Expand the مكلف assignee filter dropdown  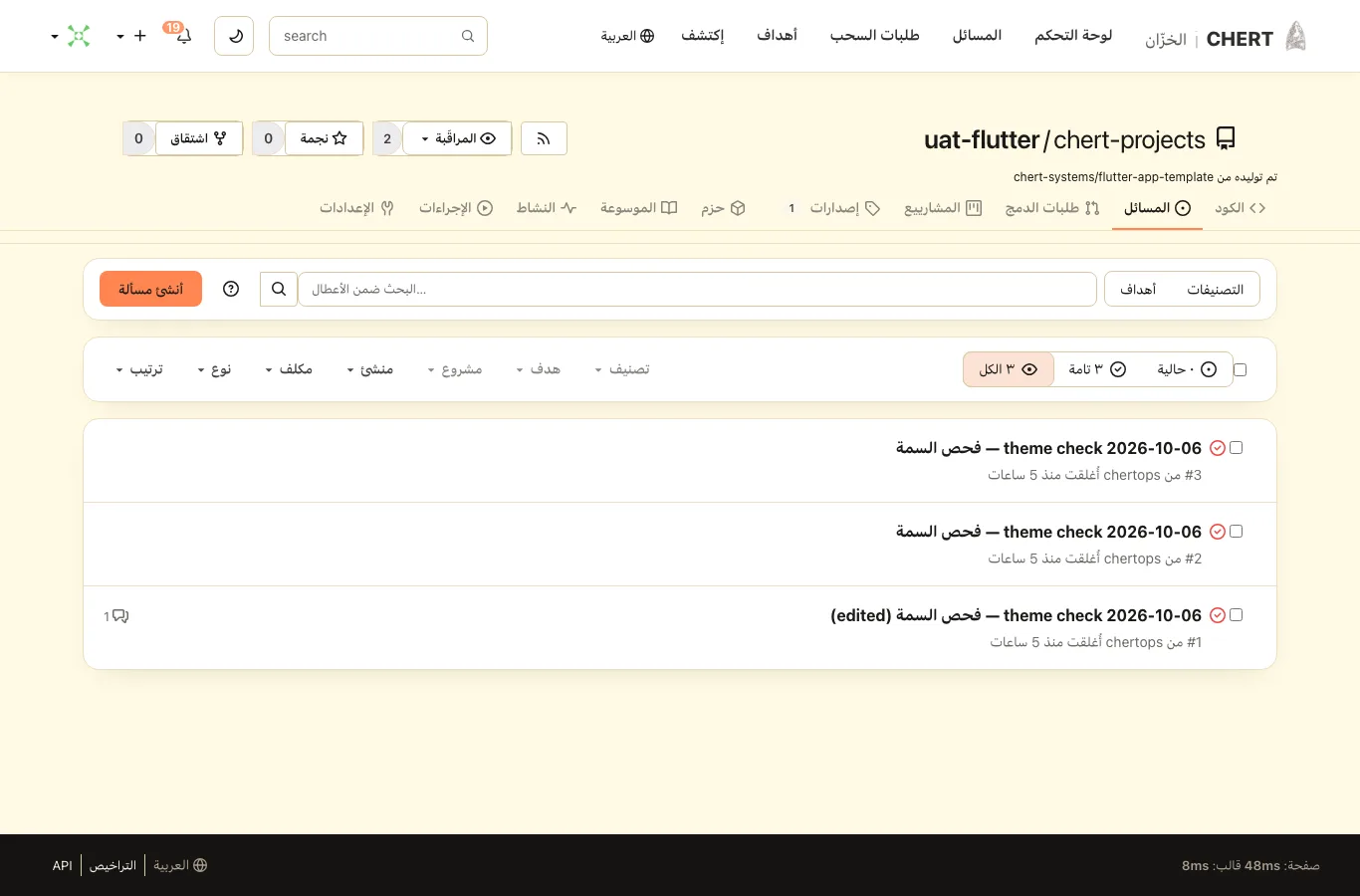(x=289, y=369)
